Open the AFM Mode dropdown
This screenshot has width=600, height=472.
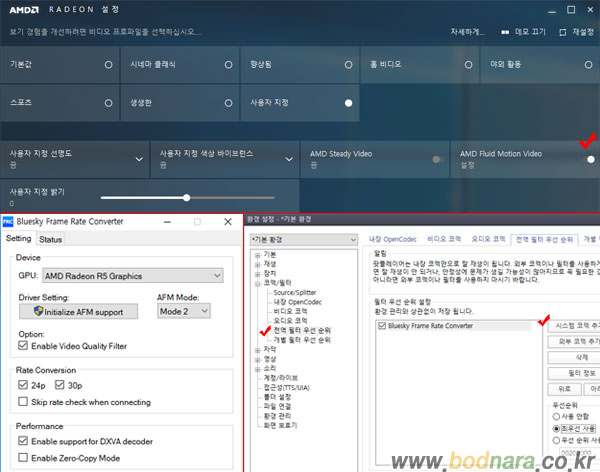[184, 311]
